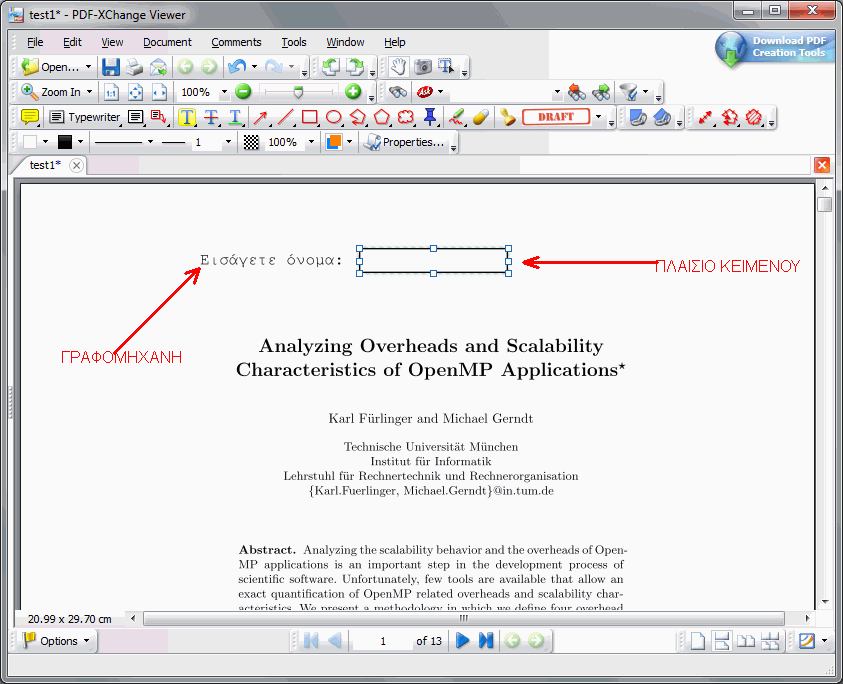
Task: Click the Undo arrow icon
Action: click(237, 67)
